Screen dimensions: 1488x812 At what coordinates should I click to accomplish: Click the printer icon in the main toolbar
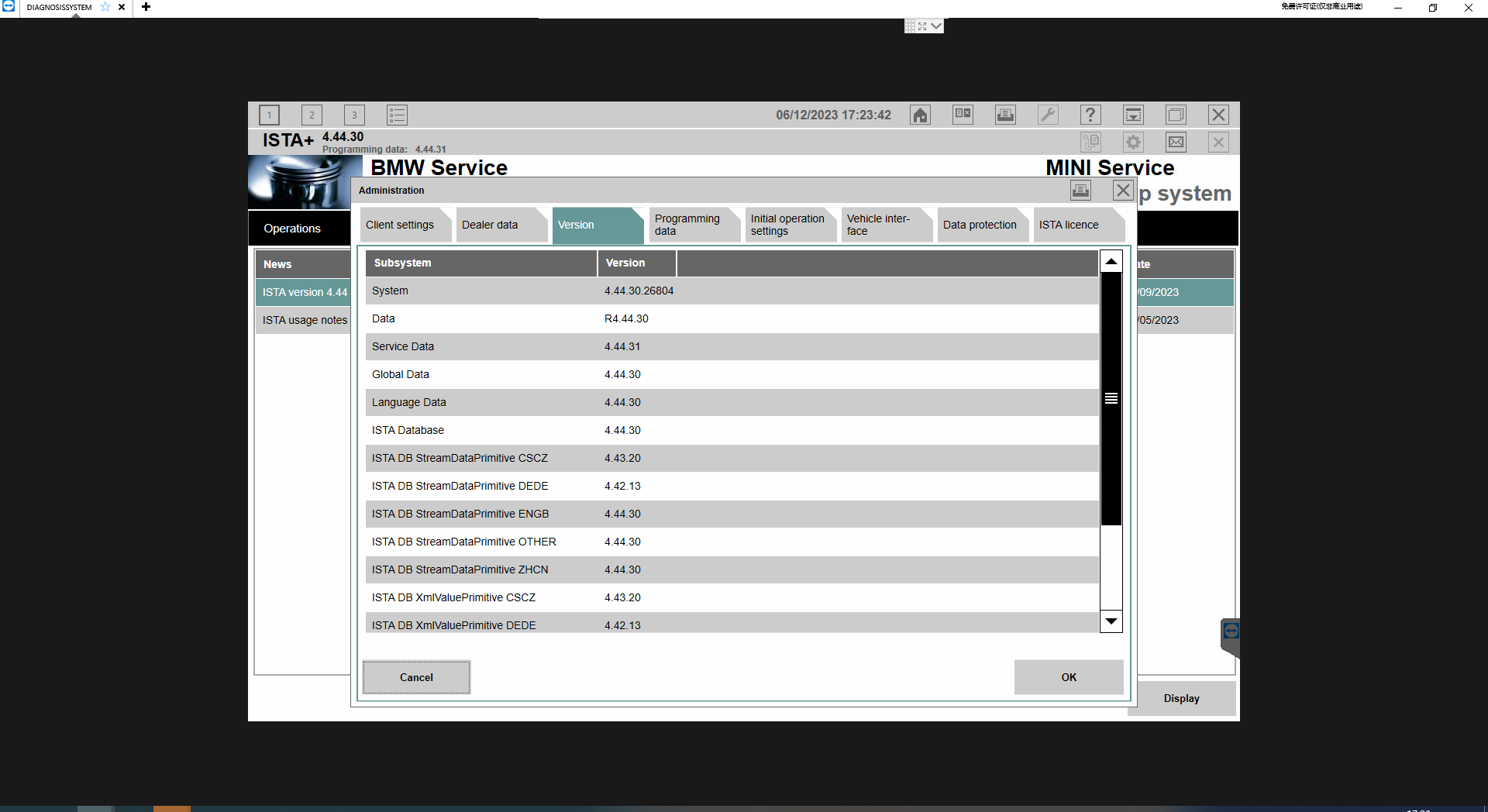click(x=1005, y=115)
